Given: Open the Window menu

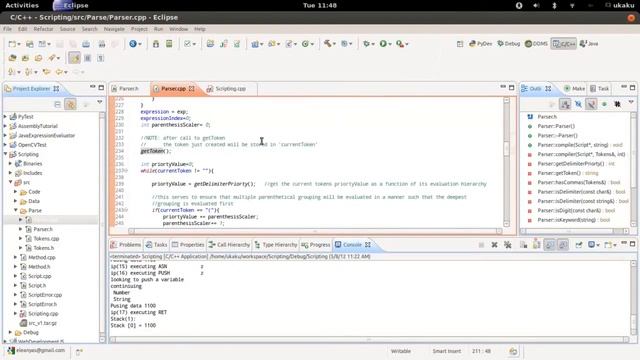Looking at the screenshot, I should 178,29.
